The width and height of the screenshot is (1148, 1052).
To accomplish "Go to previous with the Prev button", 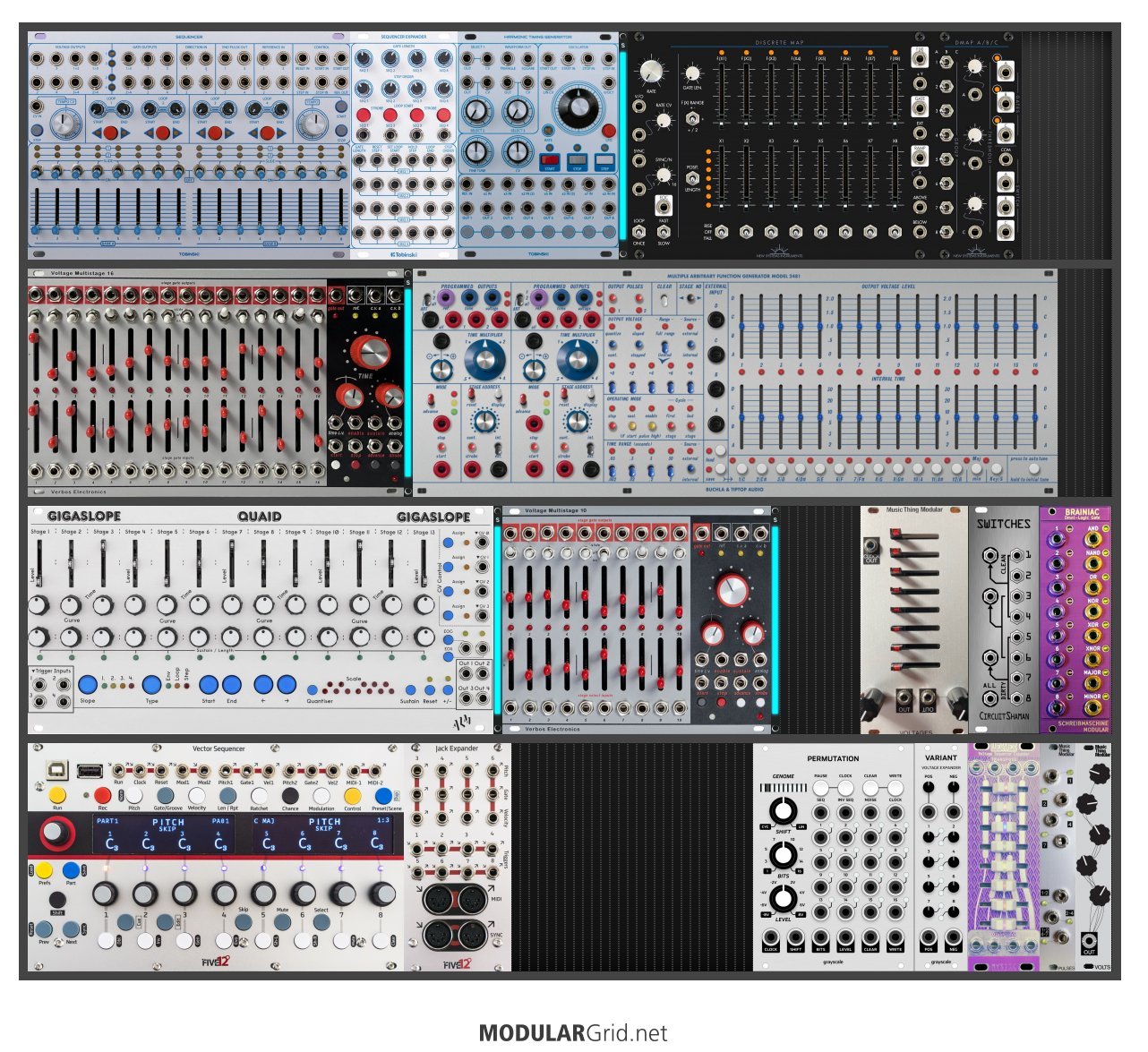I will tap(44, 929).
